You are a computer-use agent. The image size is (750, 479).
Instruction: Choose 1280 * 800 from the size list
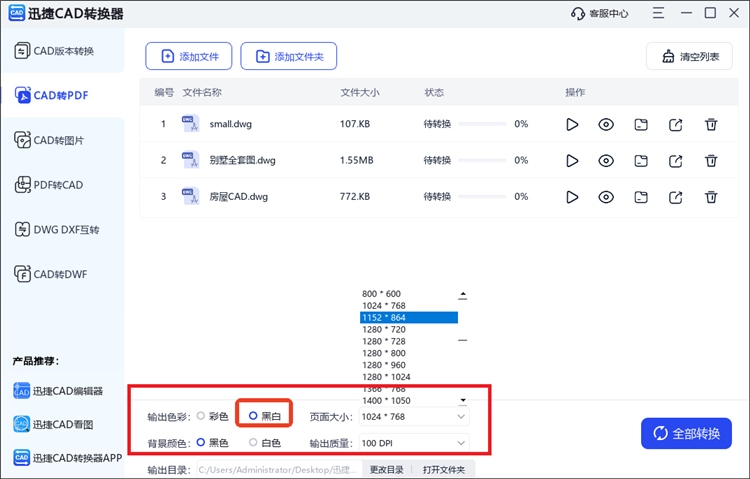408,353
